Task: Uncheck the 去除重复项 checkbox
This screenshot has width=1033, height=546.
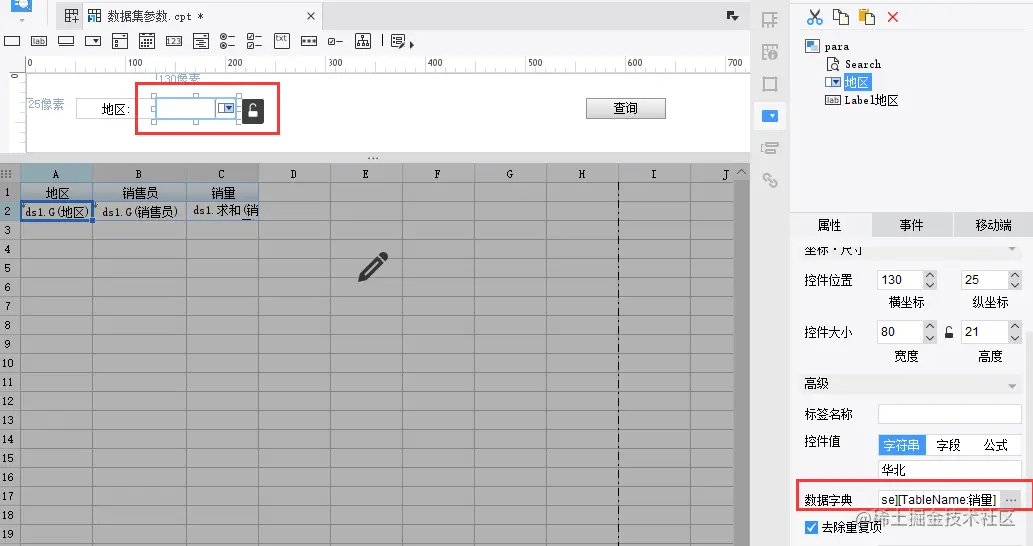Action: click(x=812, y=527)
